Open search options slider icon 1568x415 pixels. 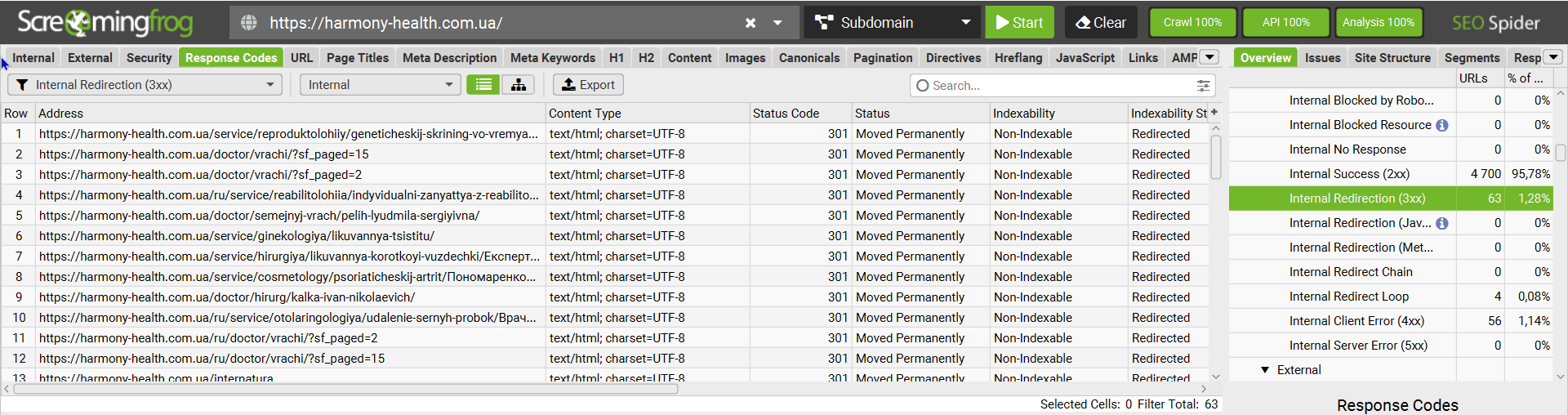point(1203,86)
